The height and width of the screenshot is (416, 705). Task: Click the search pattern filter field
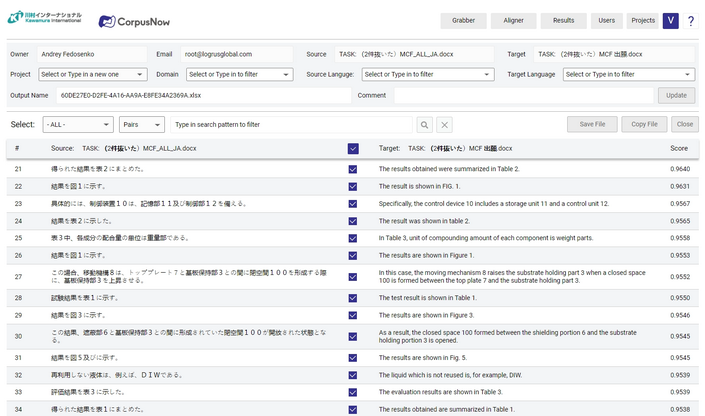pyautogui.click(x=290, y=125)
